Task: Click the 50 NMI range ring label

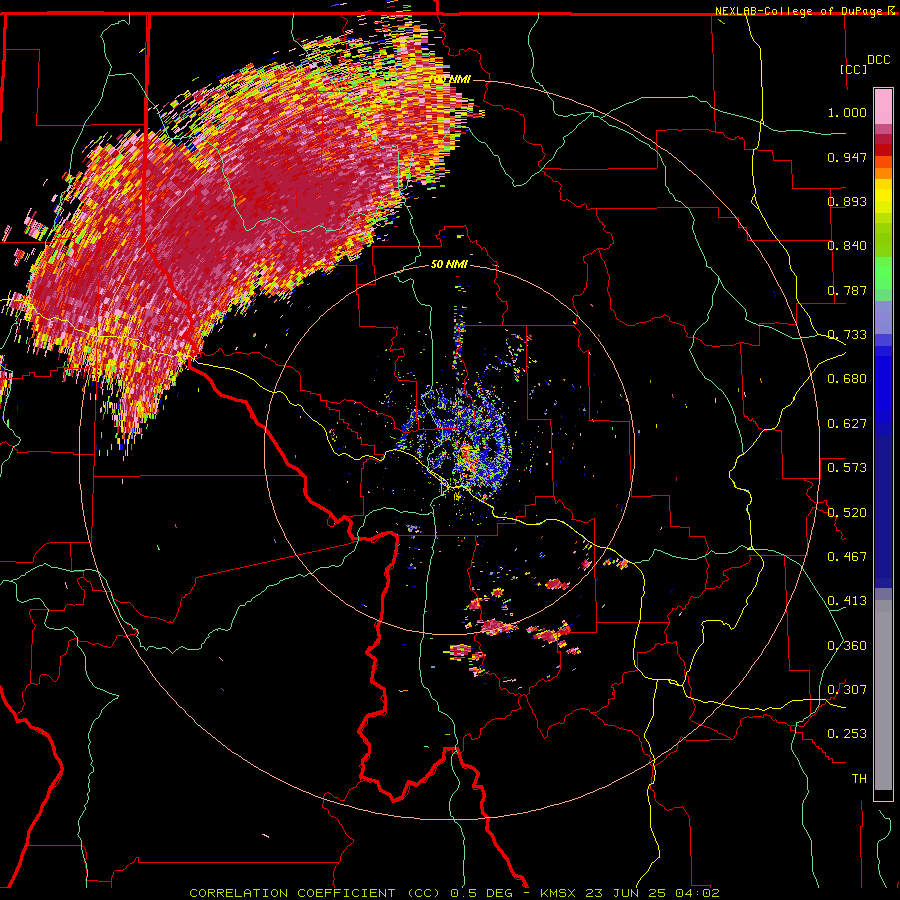Action: 449,264
